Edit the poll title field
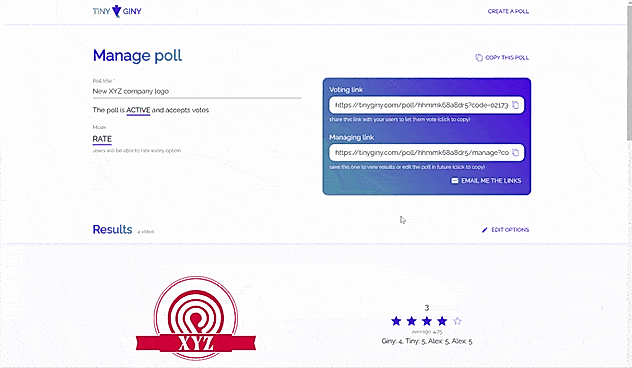Viewport: 632px width, 368px height. tap(197, 91)
